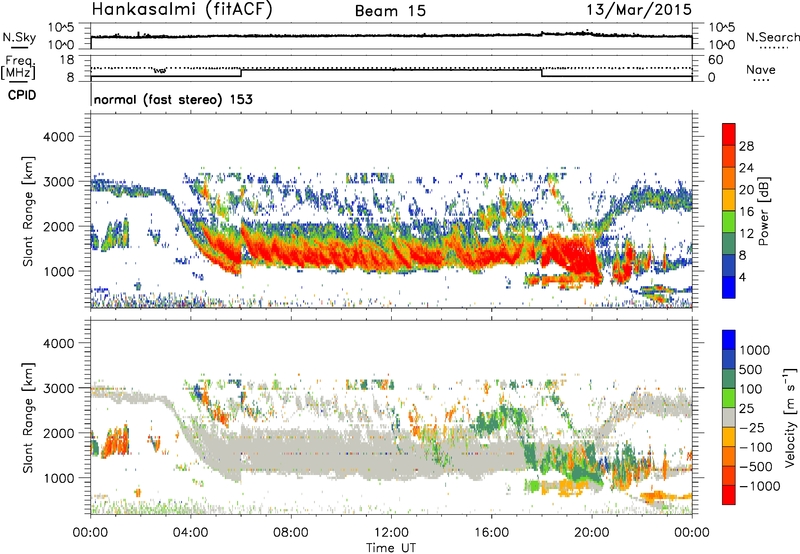Click the 'Freq. [MHz]' axis label
This screenshot has height=554, width=800.
click(x=19, y=67)
